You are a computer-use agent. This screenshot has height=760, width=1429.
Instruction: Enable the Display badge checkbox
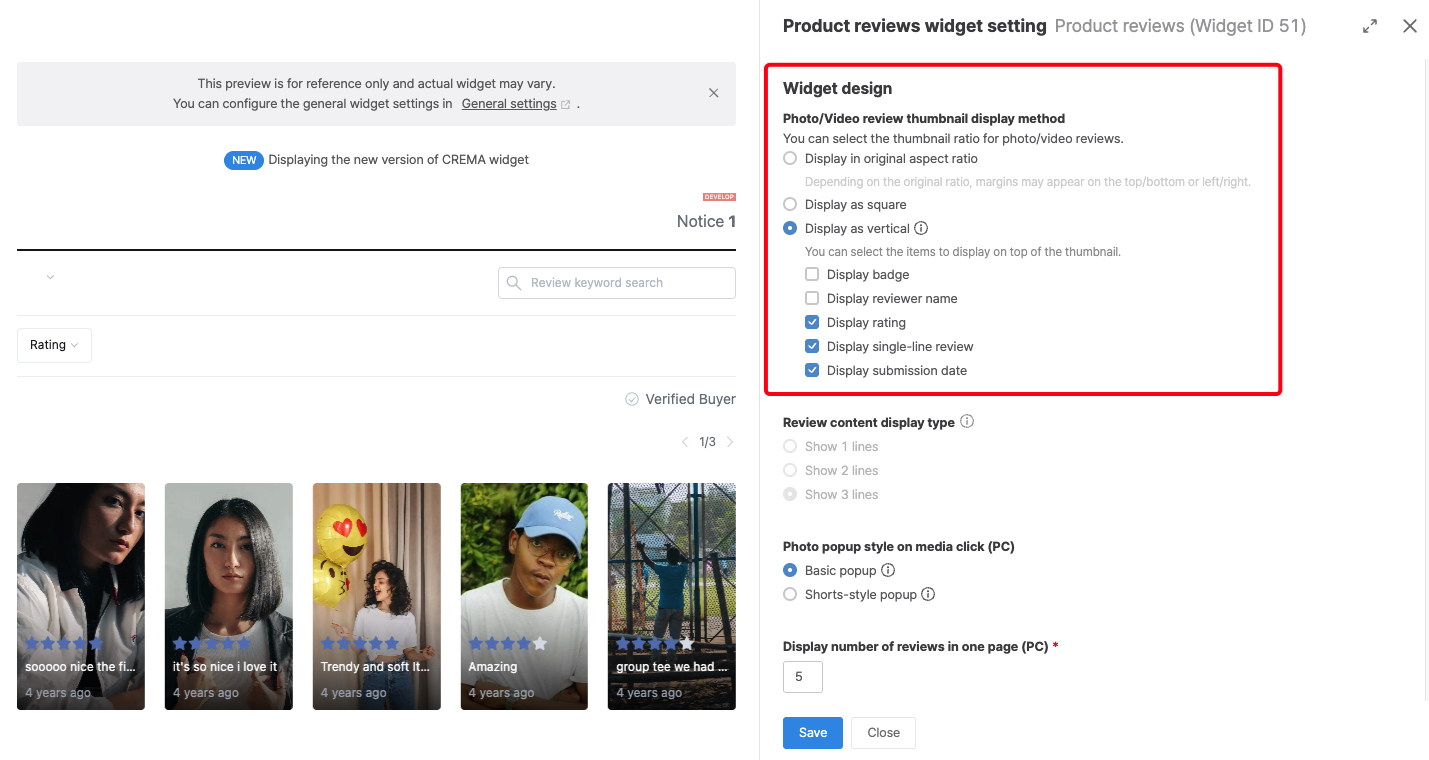coord(813,274)
